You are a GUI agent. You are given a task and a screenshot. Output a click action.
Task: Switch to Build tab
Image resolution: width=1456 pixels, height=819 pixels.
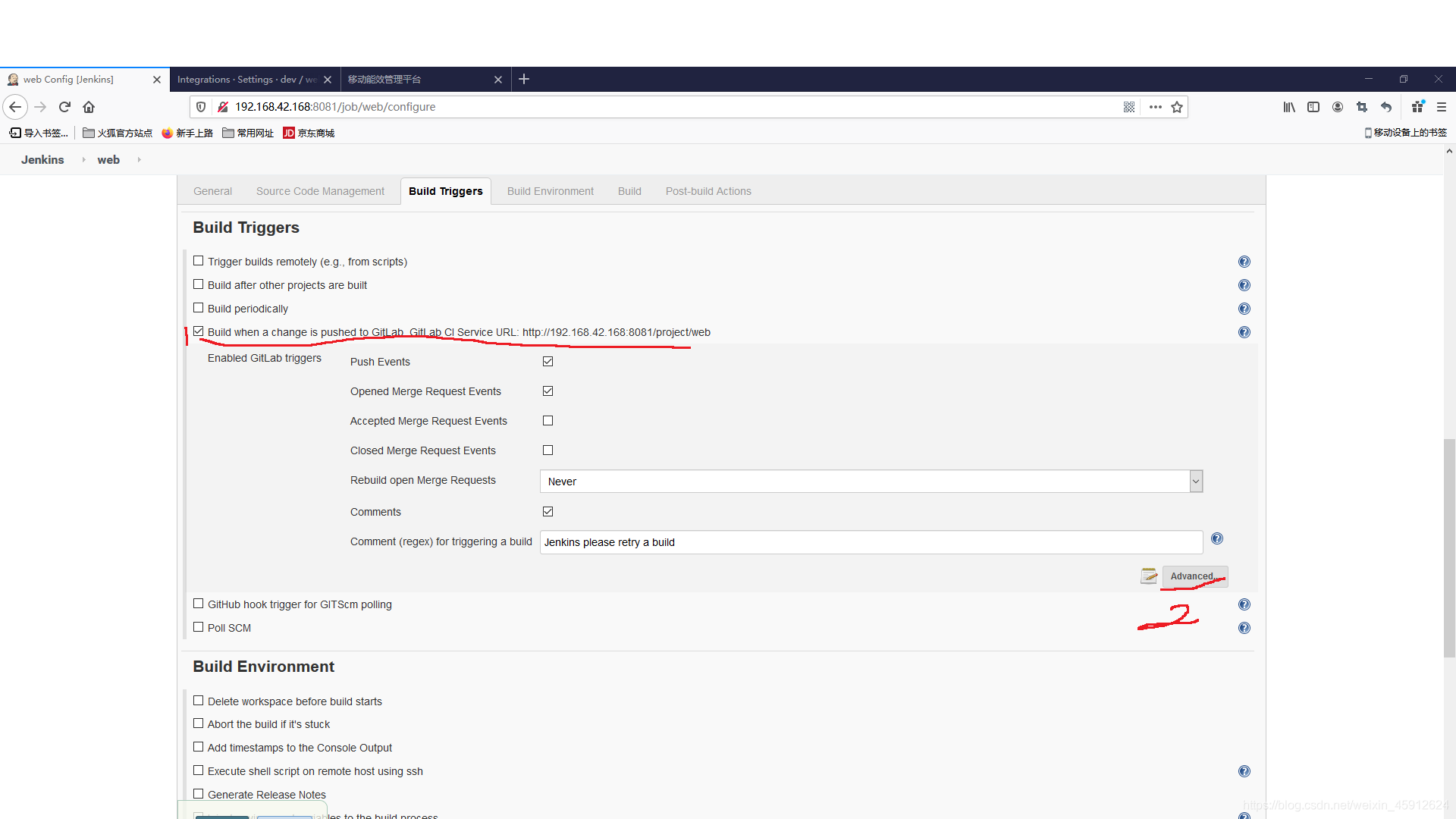pos(629,191)
